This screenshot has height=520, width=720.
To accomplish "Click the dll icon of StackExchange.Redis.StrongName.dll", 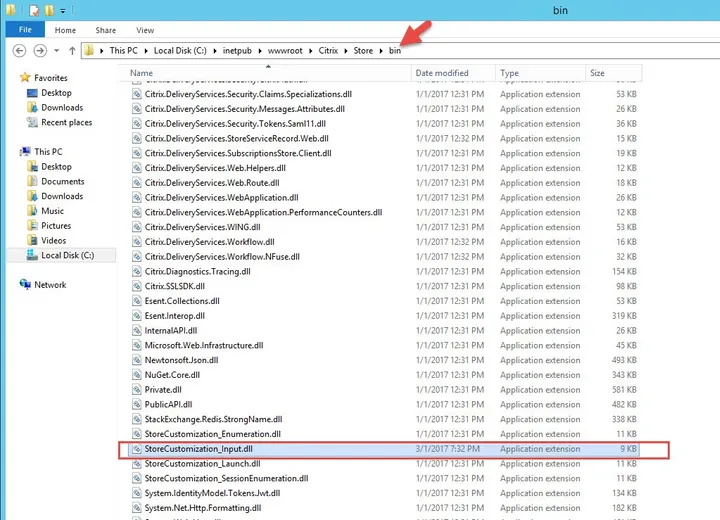I will [x=136, y=419].
